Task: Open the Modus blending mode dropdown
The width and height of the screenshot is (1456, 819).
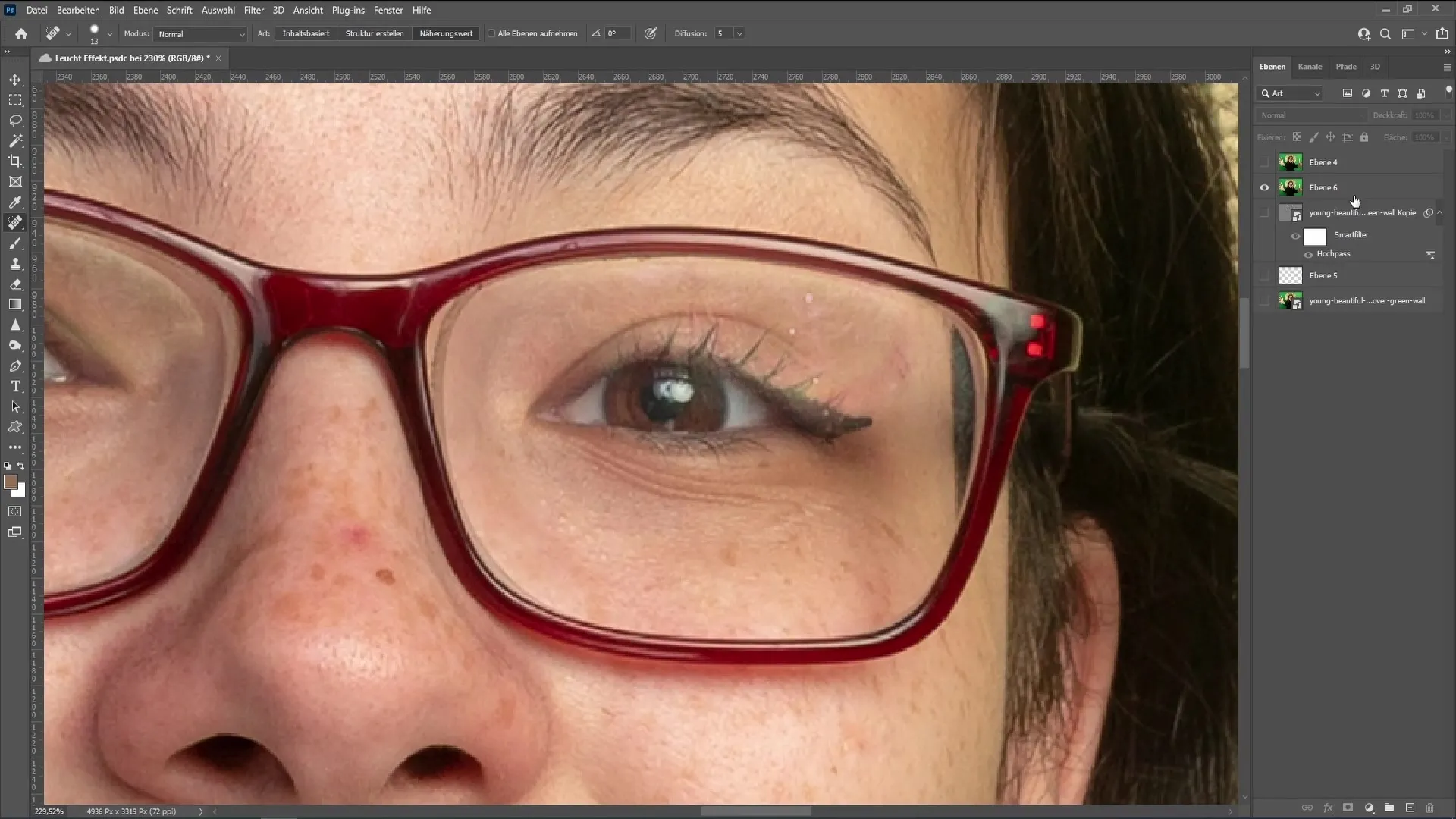Action: (x=198, y=33)
